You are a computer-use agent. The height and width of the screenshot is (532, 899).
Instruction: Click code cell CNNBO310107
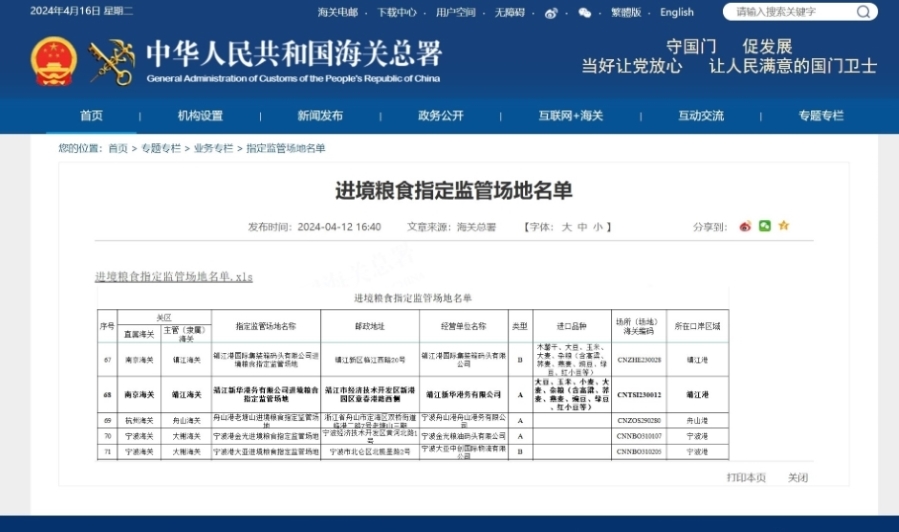[639, 436]
